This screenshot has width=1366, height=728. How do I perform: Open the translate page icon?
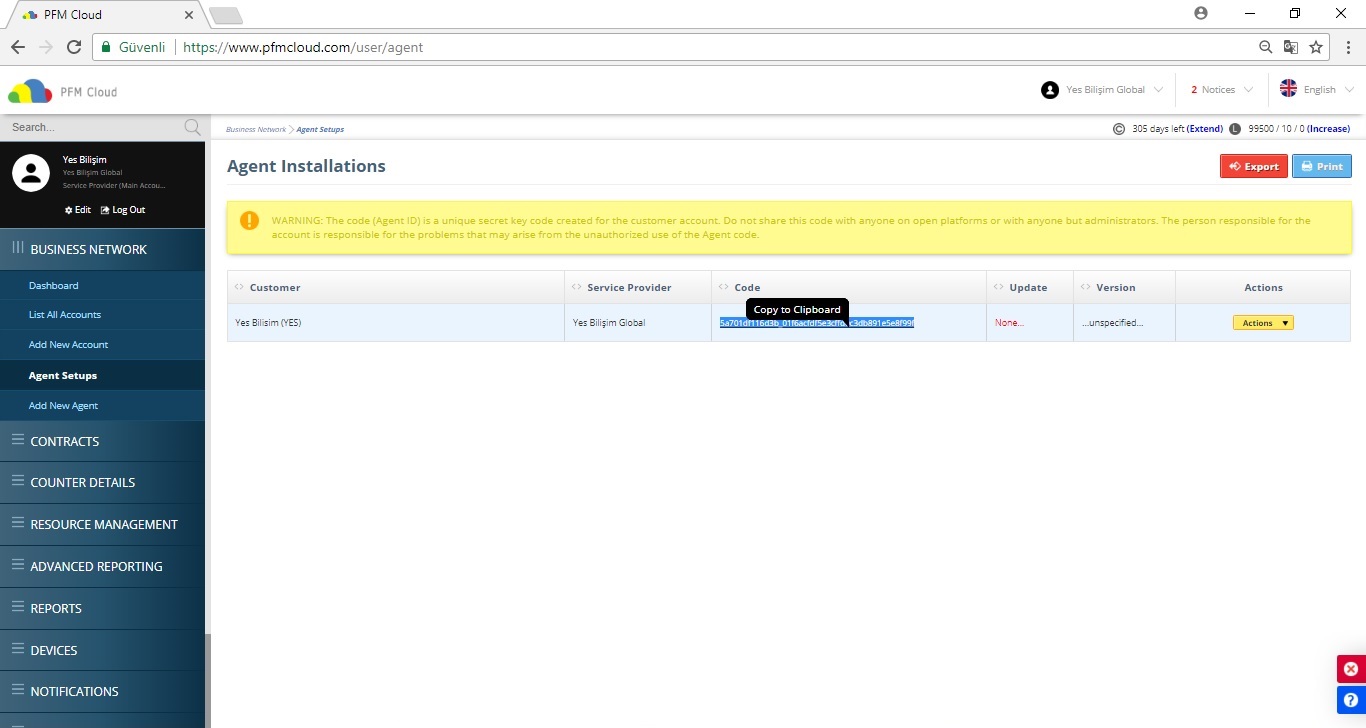[1291, 47]
